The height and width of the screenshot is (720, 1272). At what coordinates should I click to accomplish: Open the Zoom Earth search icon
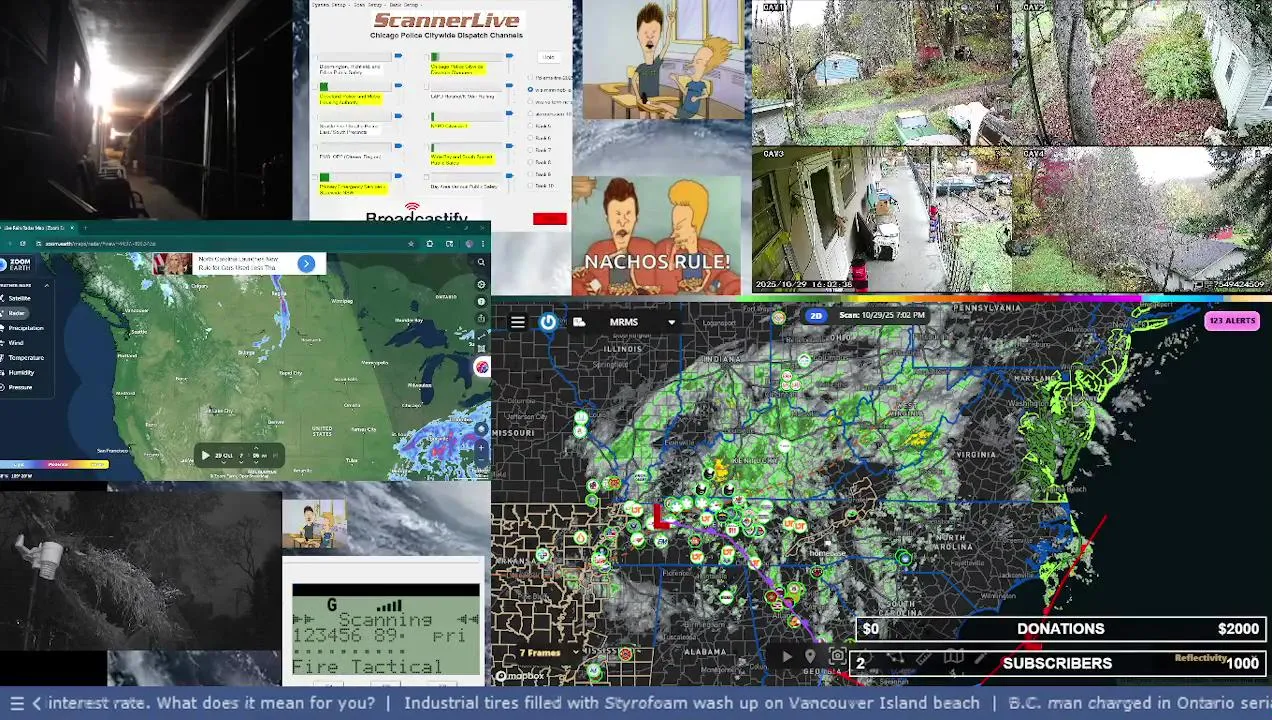(x=481, y=262)
